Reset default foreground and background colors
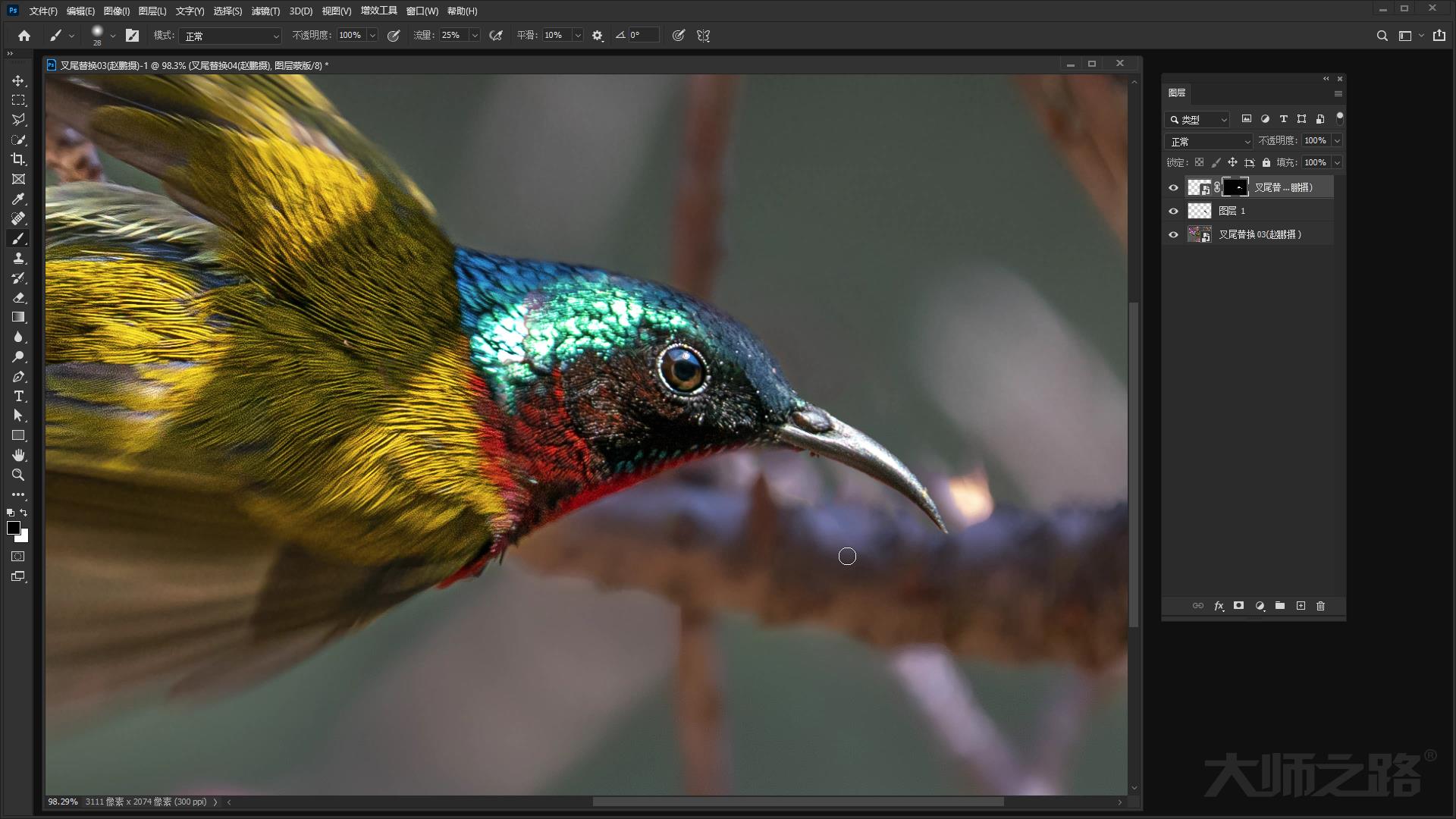Image resolution: width=1456 pixels, height=819 pixels. (x=11, y=513)
